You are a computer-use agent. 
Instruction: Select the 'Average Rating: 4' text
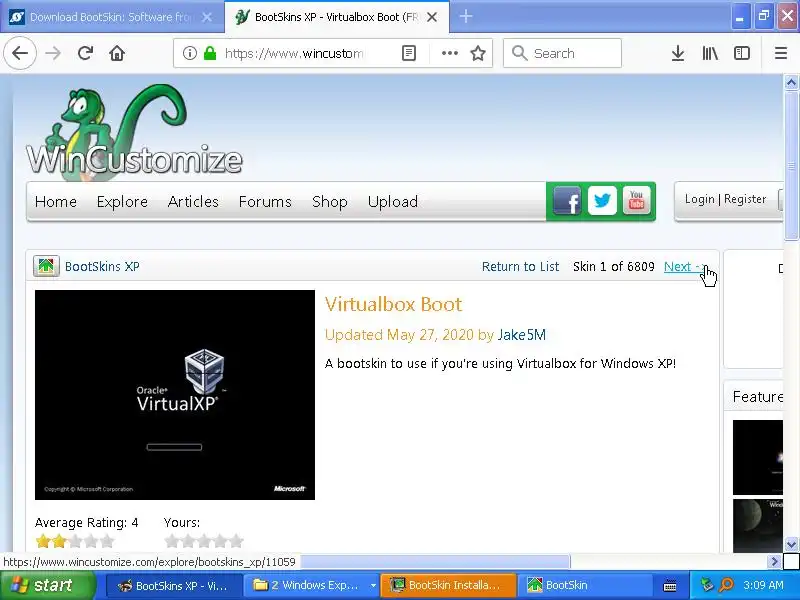click(86, 522)
